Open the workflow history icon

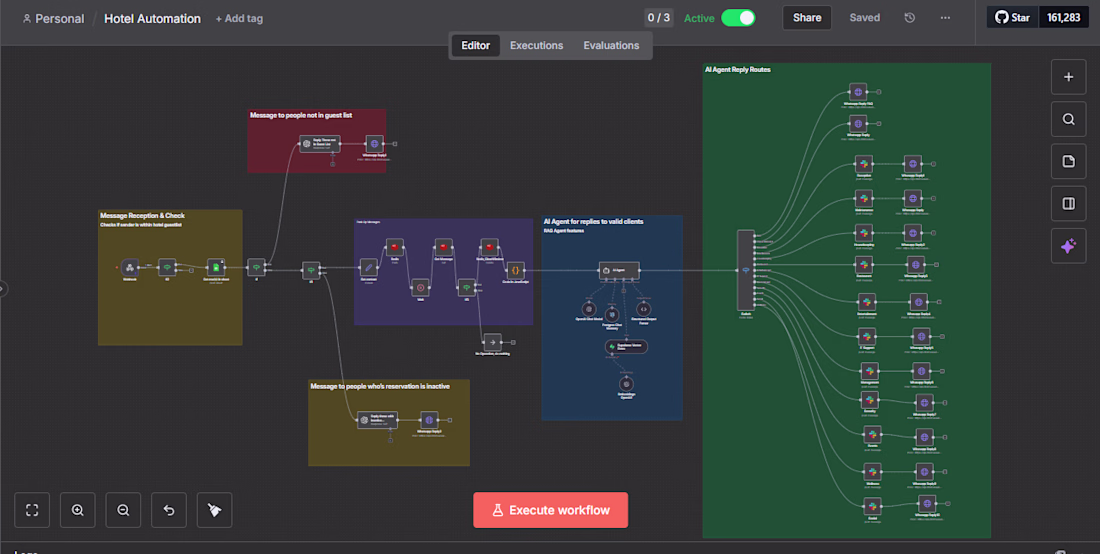[910, 18]
